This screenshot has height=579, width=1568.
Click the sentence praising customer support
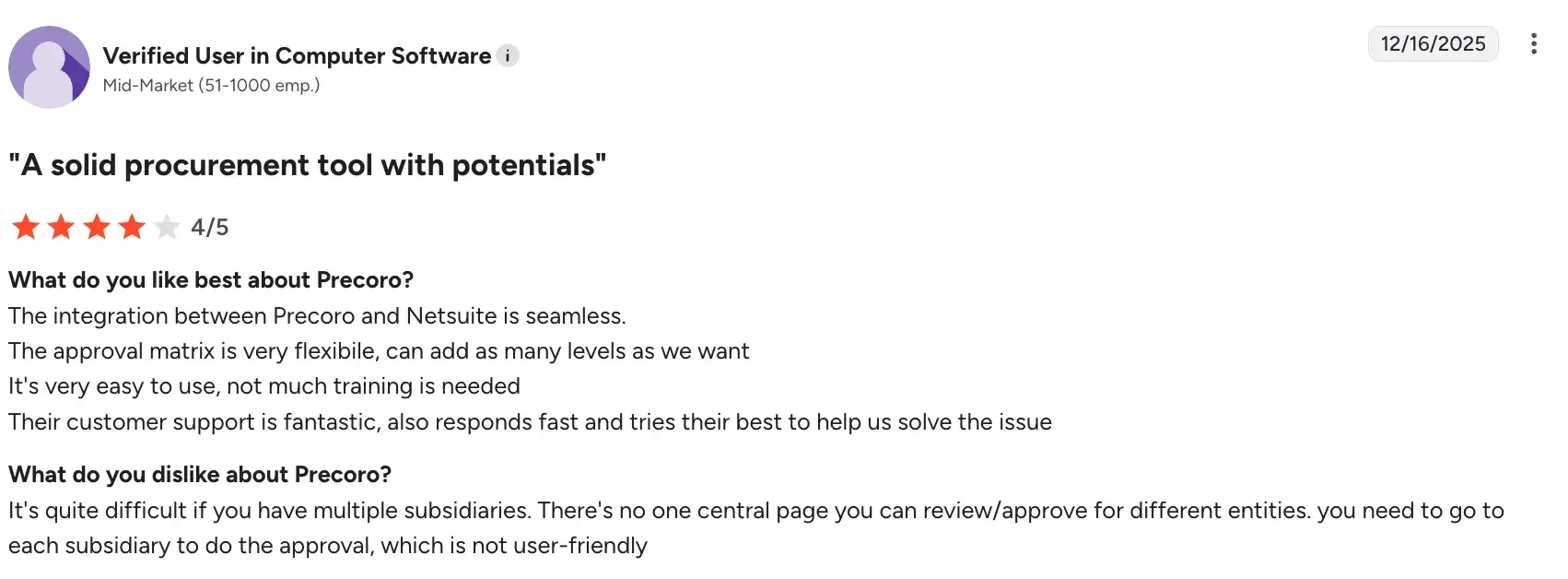(x=530, y=422)
